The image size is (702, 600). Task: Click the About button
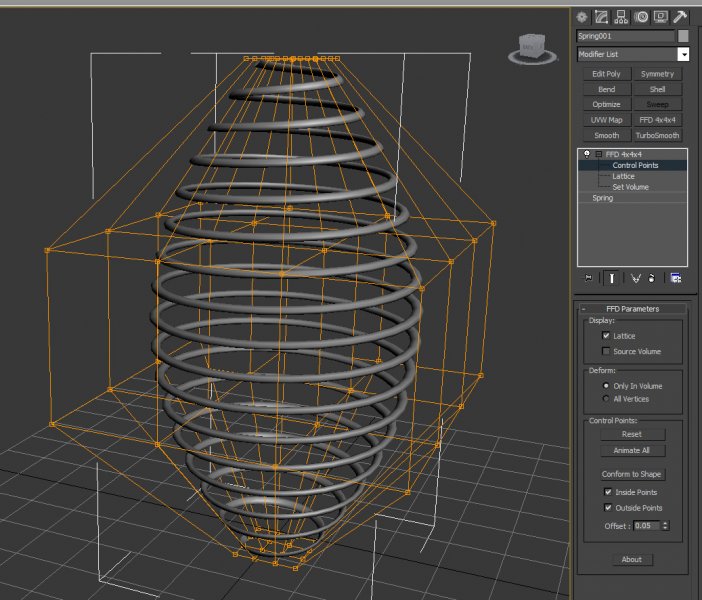[x=632, y=559]
